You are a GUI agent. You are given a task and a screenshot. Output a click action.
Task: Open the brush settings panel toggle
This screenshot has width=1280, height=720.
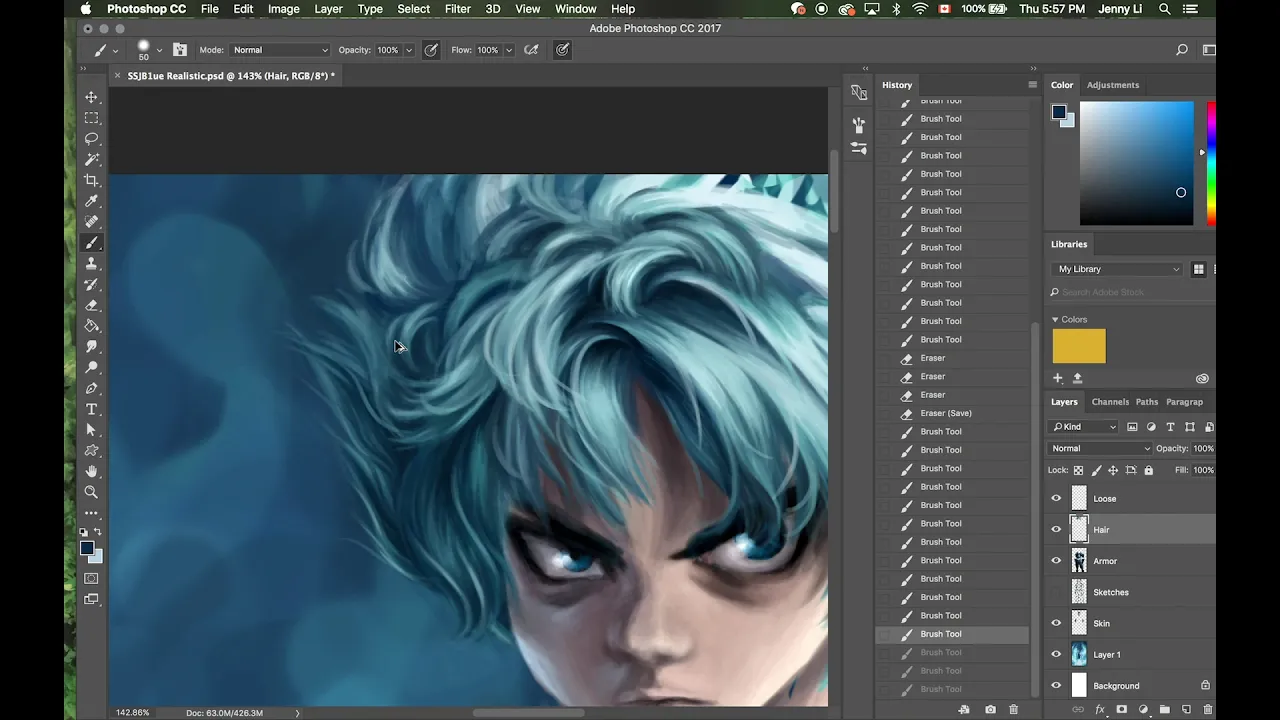pos(180,50)
